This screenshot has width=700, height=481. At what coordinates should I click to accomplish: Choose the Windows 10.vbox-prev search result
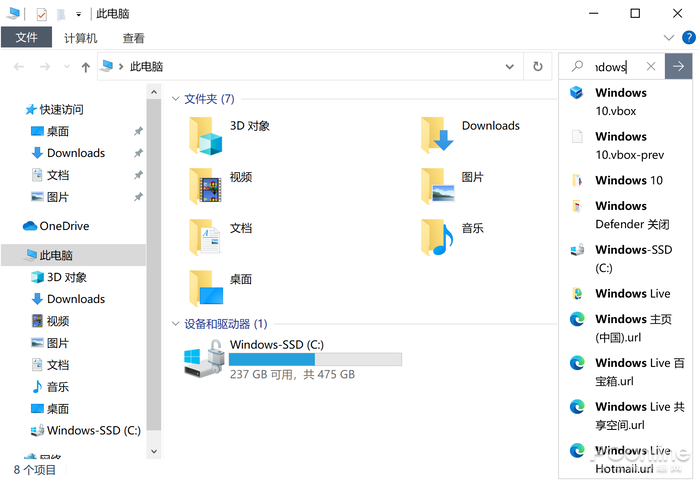(625, 146)
